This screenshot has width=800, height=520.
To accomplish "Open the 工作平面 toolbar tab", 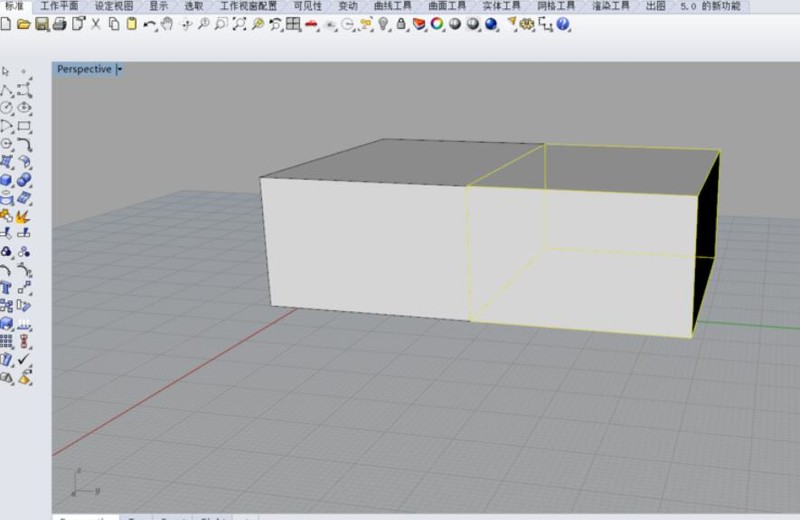I will (x=59, y=6).
